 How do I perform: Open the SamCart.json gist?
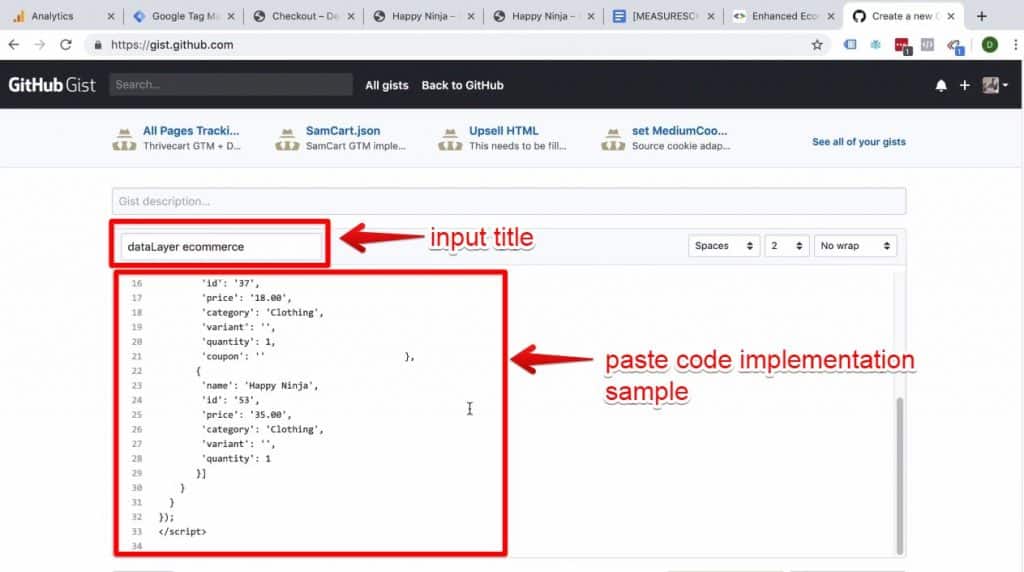tap(343, 131)
